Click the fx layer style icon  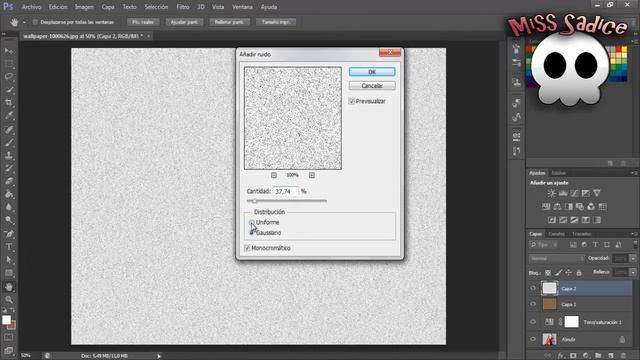[561, 356]
